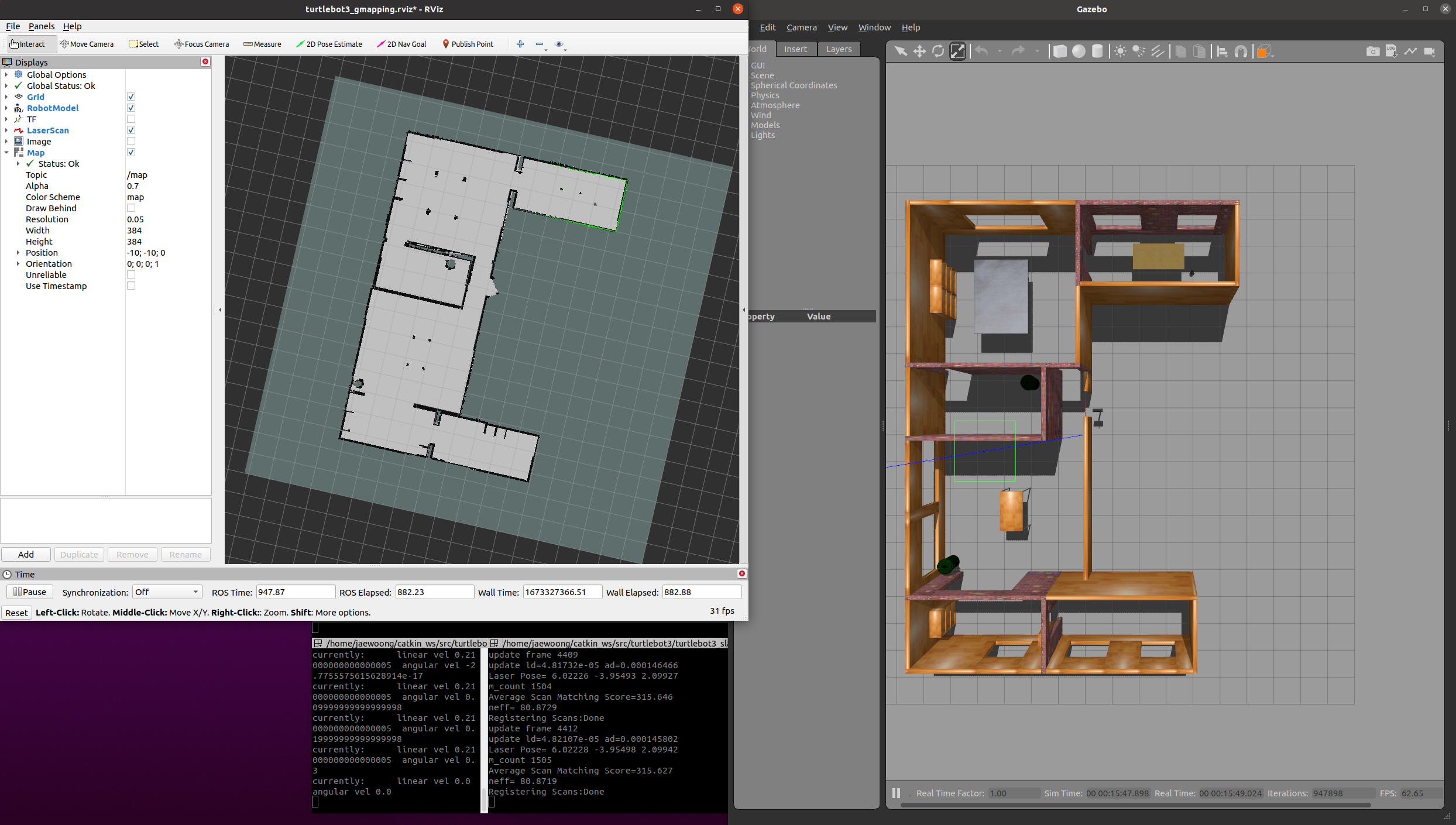This screenshot has width=1456, height=825.
Task: Choose the Measure tool in RViz
Action: [262, 44]
